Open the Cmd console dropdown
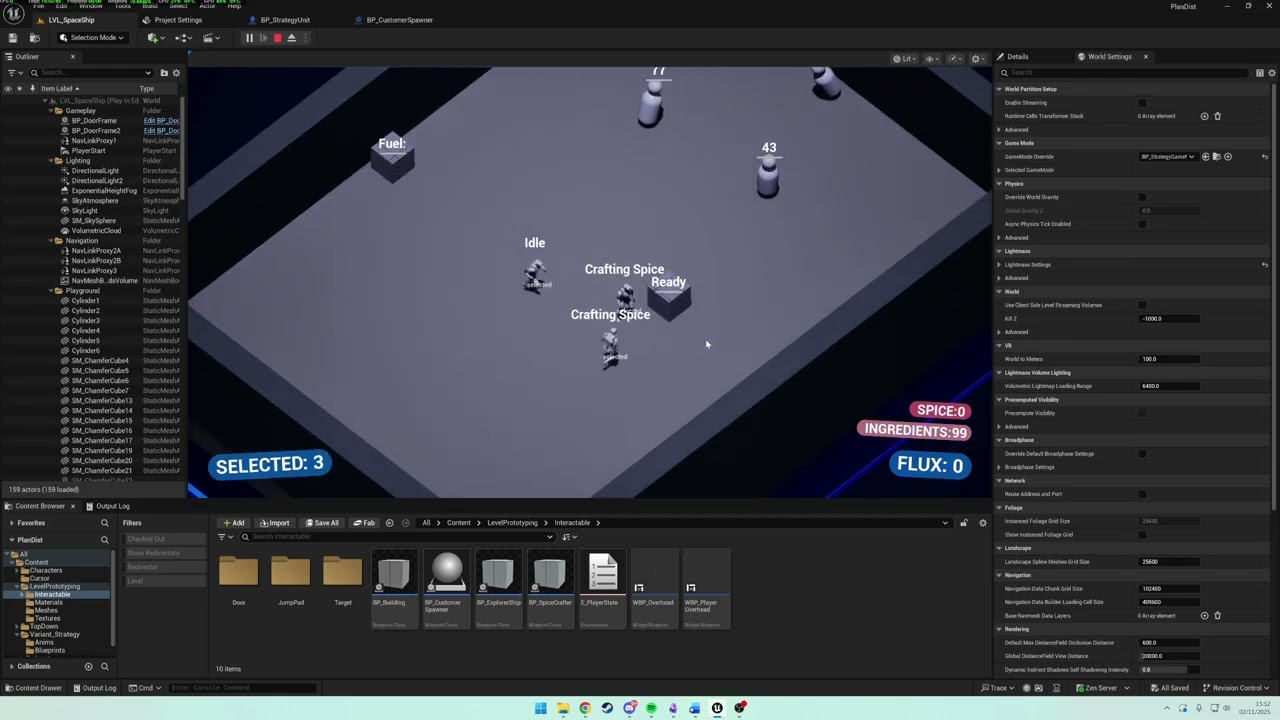 [x=146, y=688]
